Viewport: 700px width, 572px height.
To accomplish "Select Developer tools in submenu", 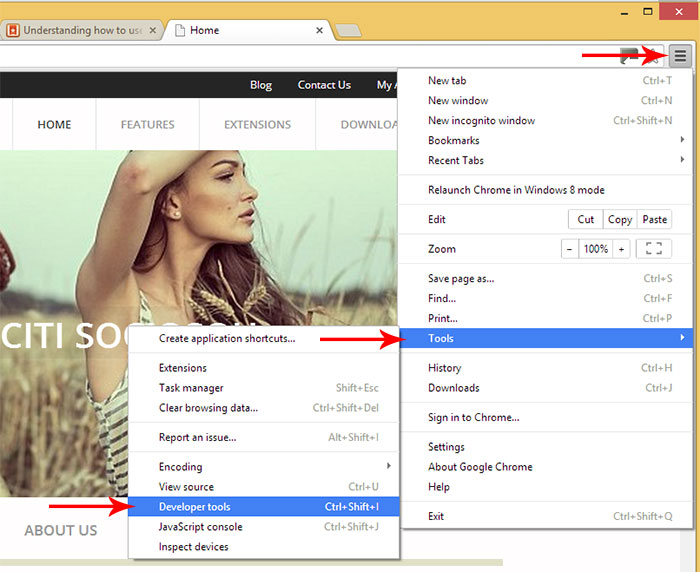I will pos(264,506).
